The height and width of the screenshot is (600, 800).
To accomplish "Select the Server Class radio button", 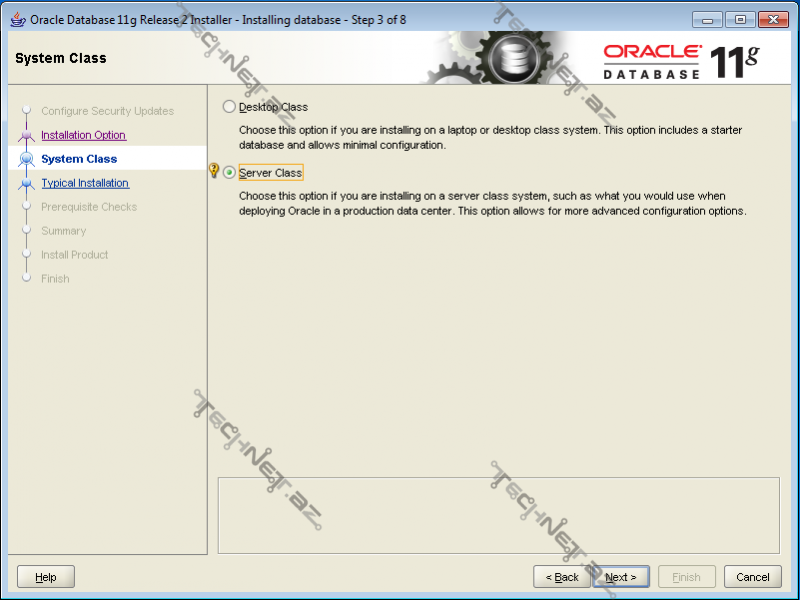I will (x=230, y=173).
